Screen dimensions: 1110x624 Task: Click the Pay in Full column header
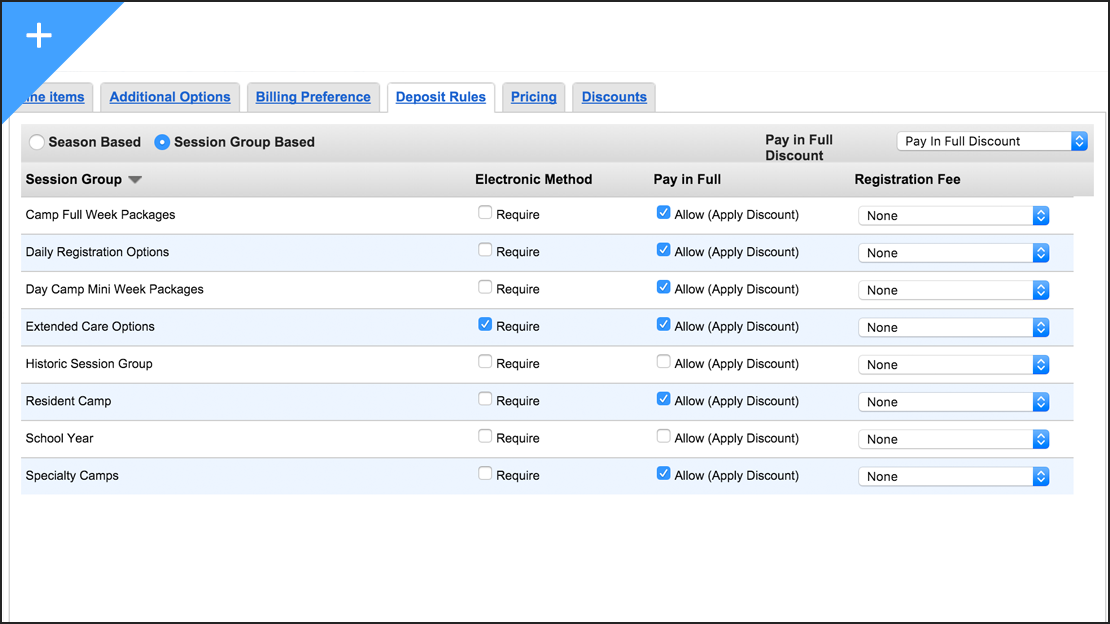[x=687, y=180]
